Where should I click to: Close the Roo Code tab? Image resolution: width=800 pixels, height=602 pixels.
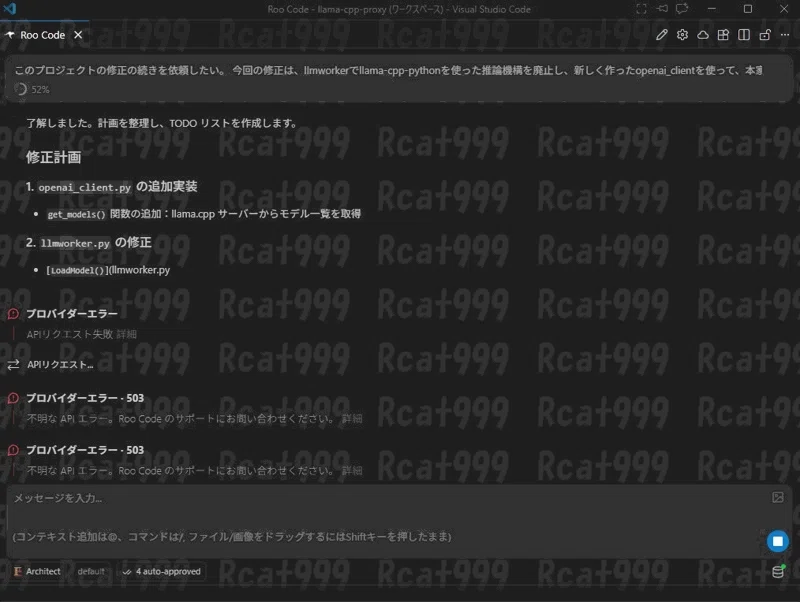click(78, 35)
